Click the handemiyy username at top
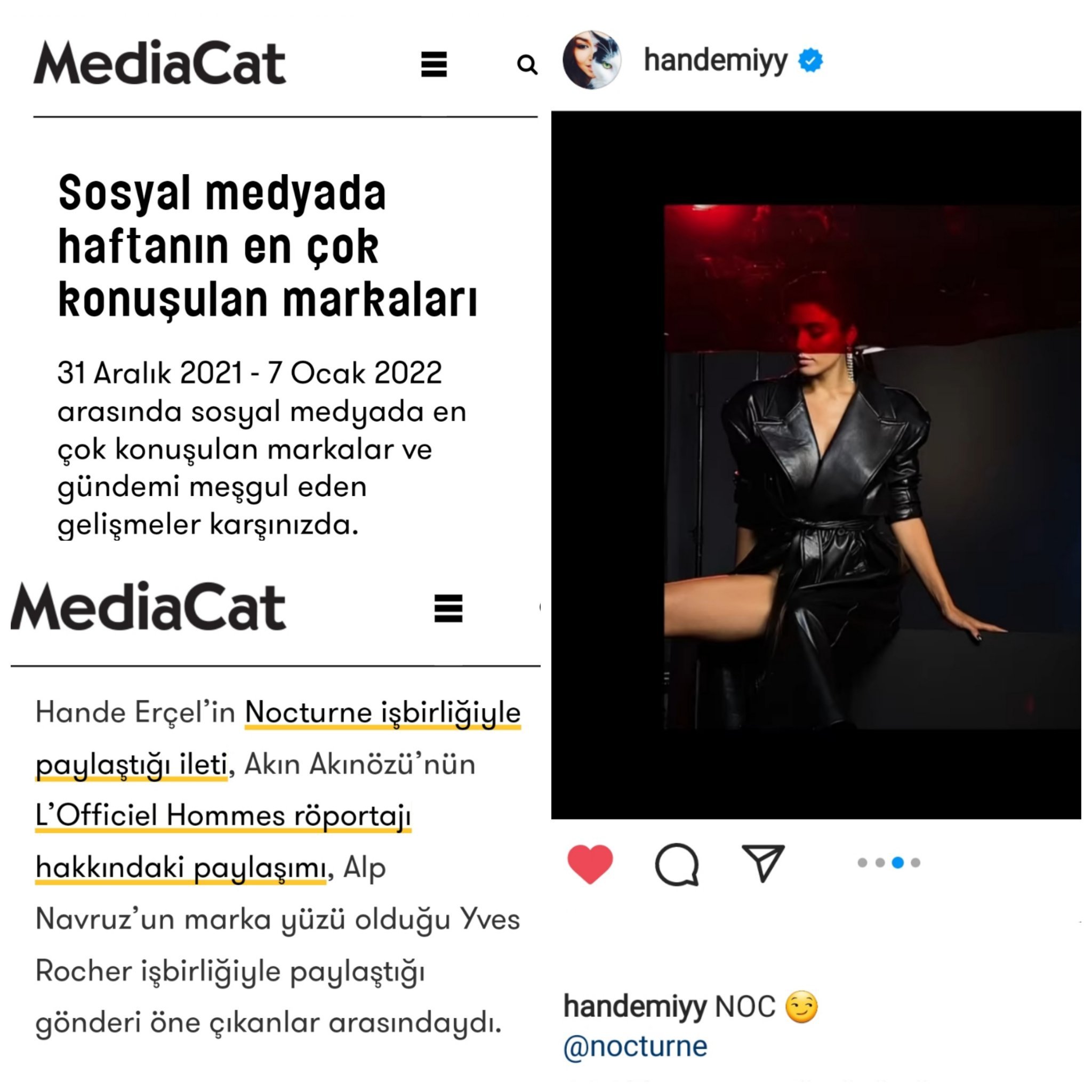This screenshot has height=1092, width=1092. pos(716,60)
